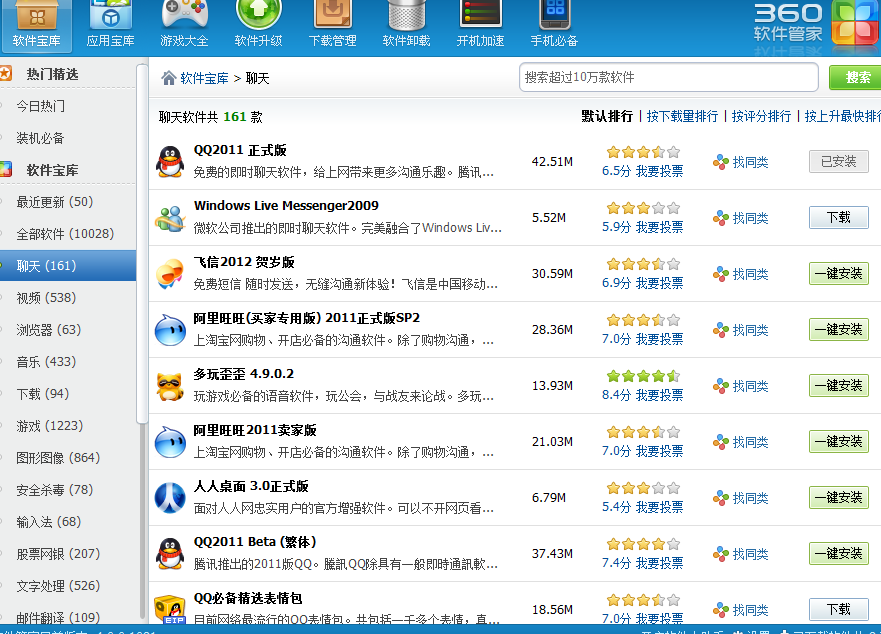This screenshot has width=881, height=634.
Task: Click 找同类 for 飞信2012 贺岁版
Action: coord(741,274)
